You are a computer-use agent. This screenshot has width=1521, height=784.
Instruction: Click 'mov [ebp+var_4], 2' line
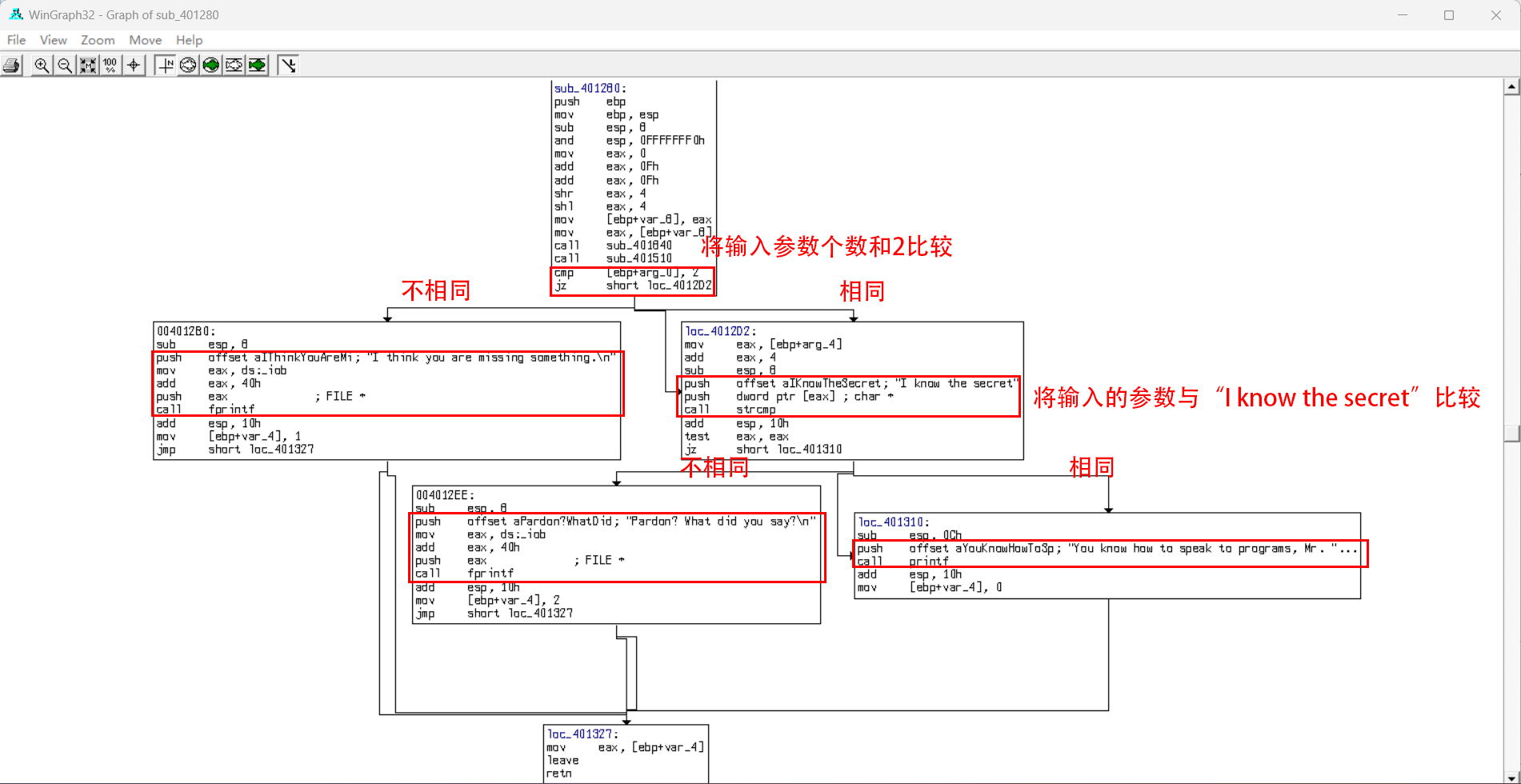[x=487, y=600]
